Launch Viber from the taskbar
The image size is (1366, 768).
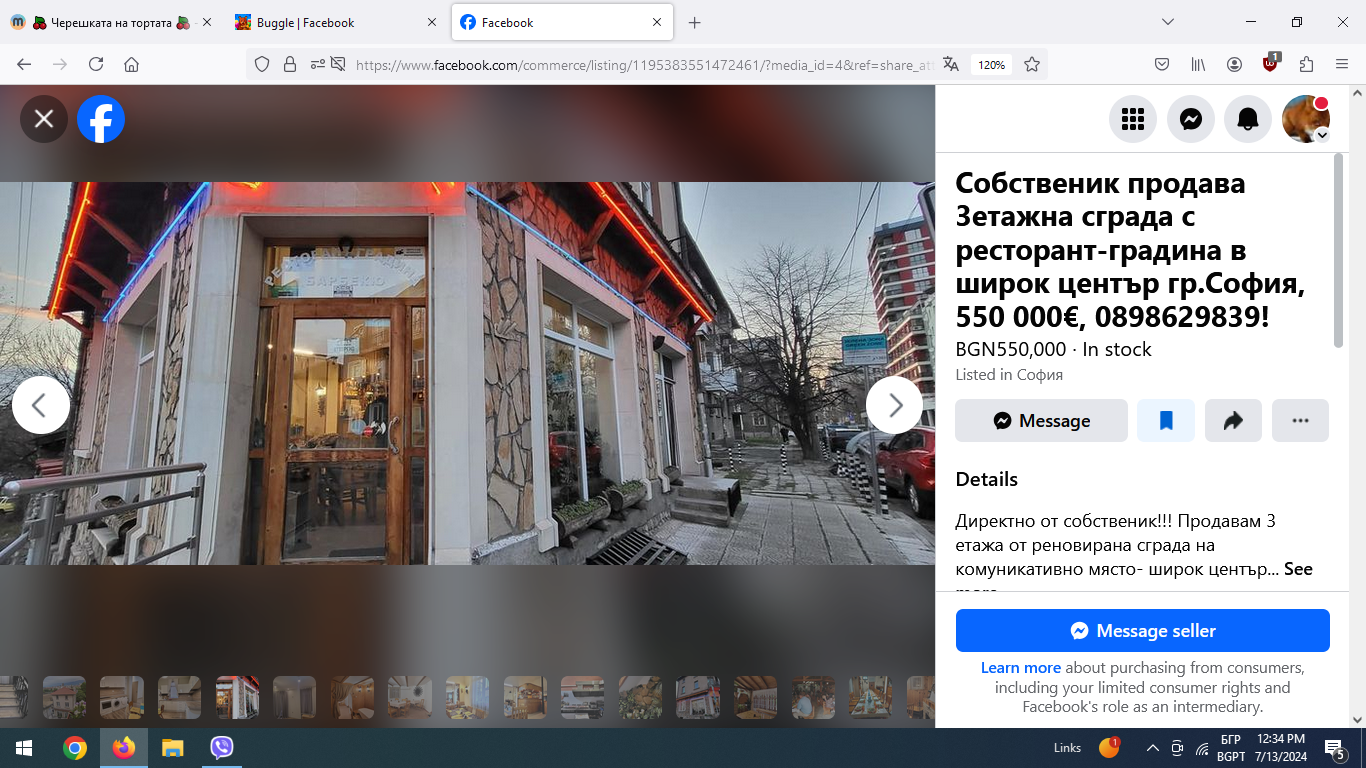(x=222, y=748)
